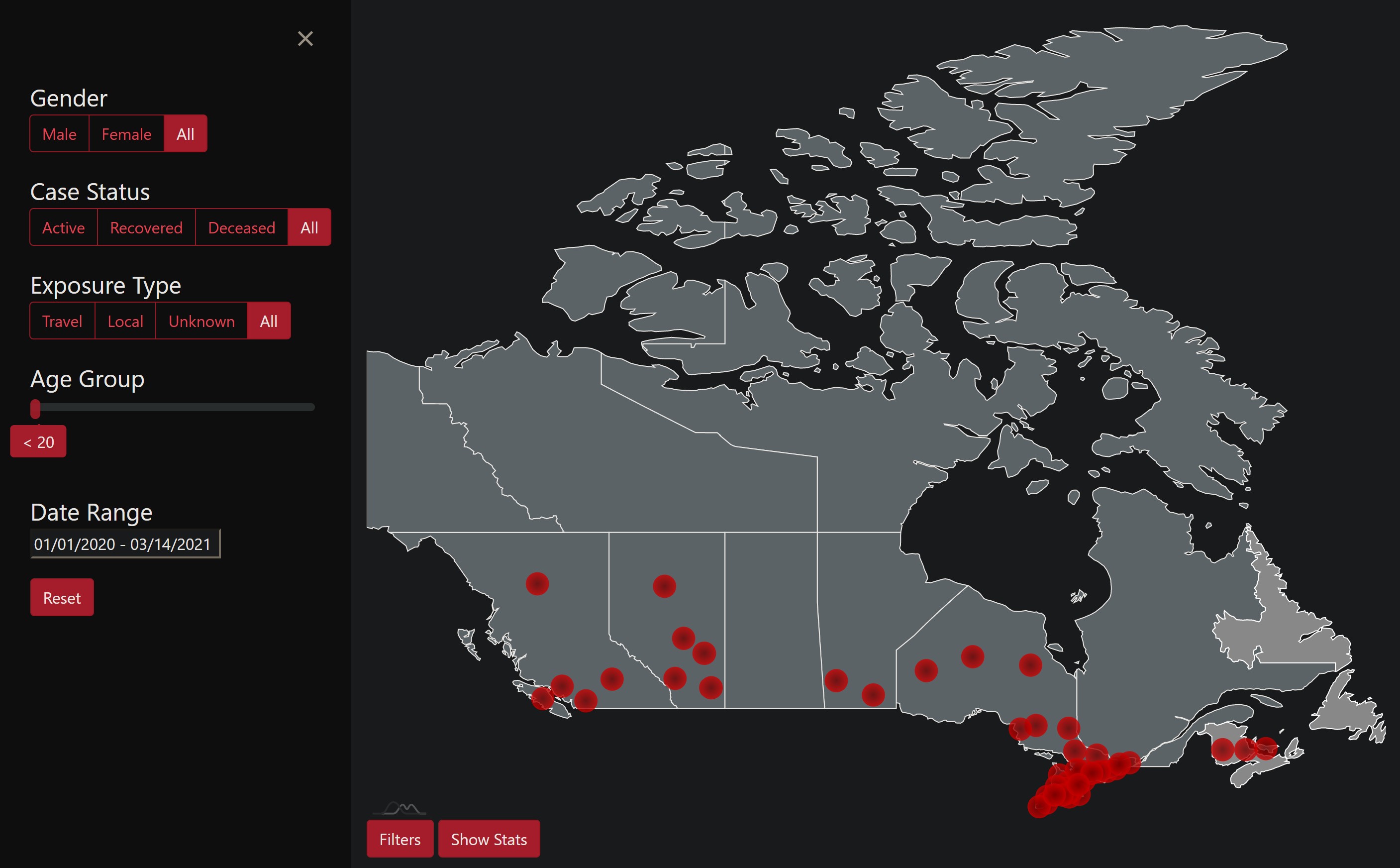Choose Unknown exposure type
This screenshot has height=868, width=1400.
pyautogui.click(x=201, y=321)
